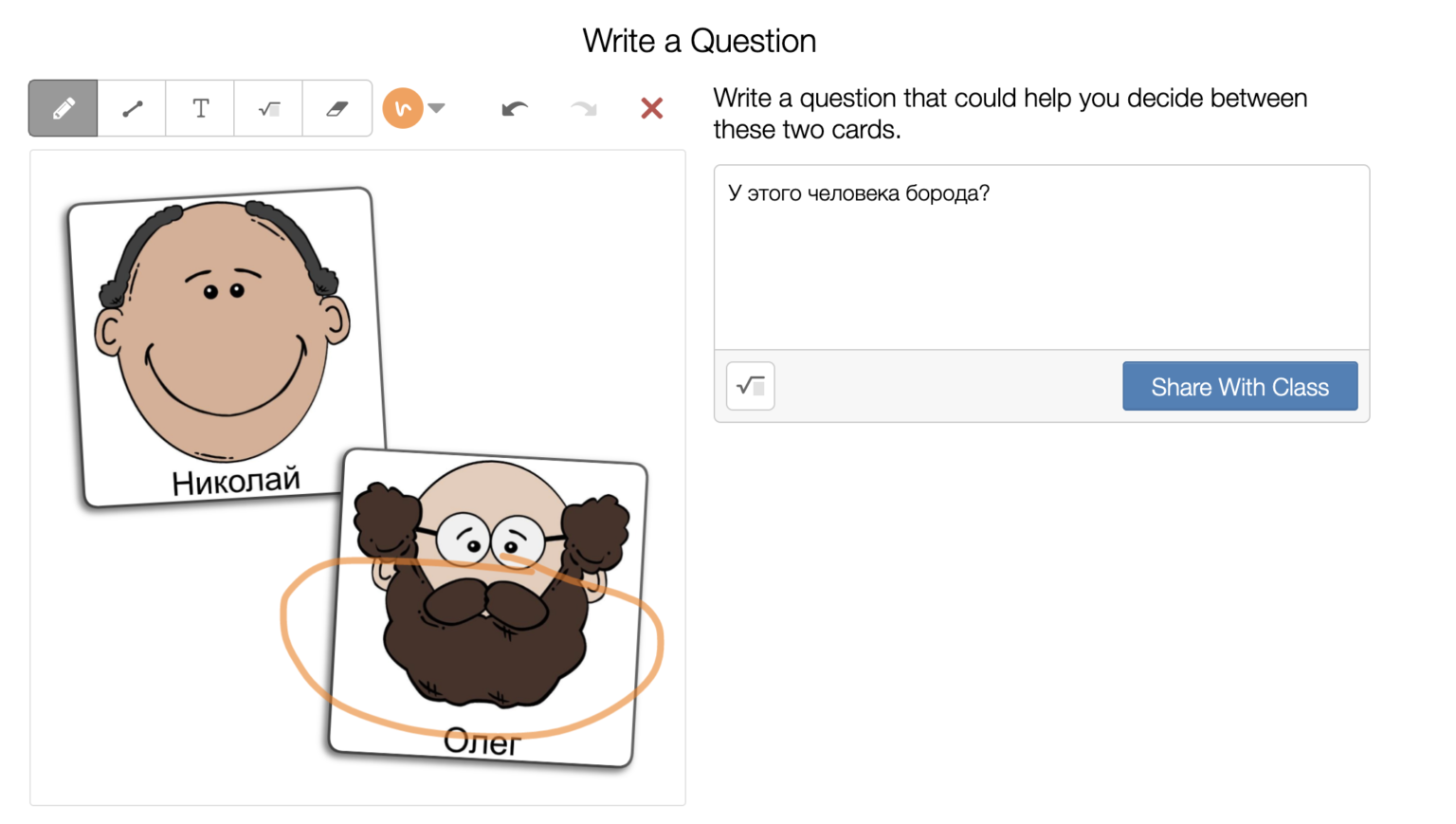Switch to the eraser tool
Image resolution: width=1456 pixels, height=824 pixels.
337,107
